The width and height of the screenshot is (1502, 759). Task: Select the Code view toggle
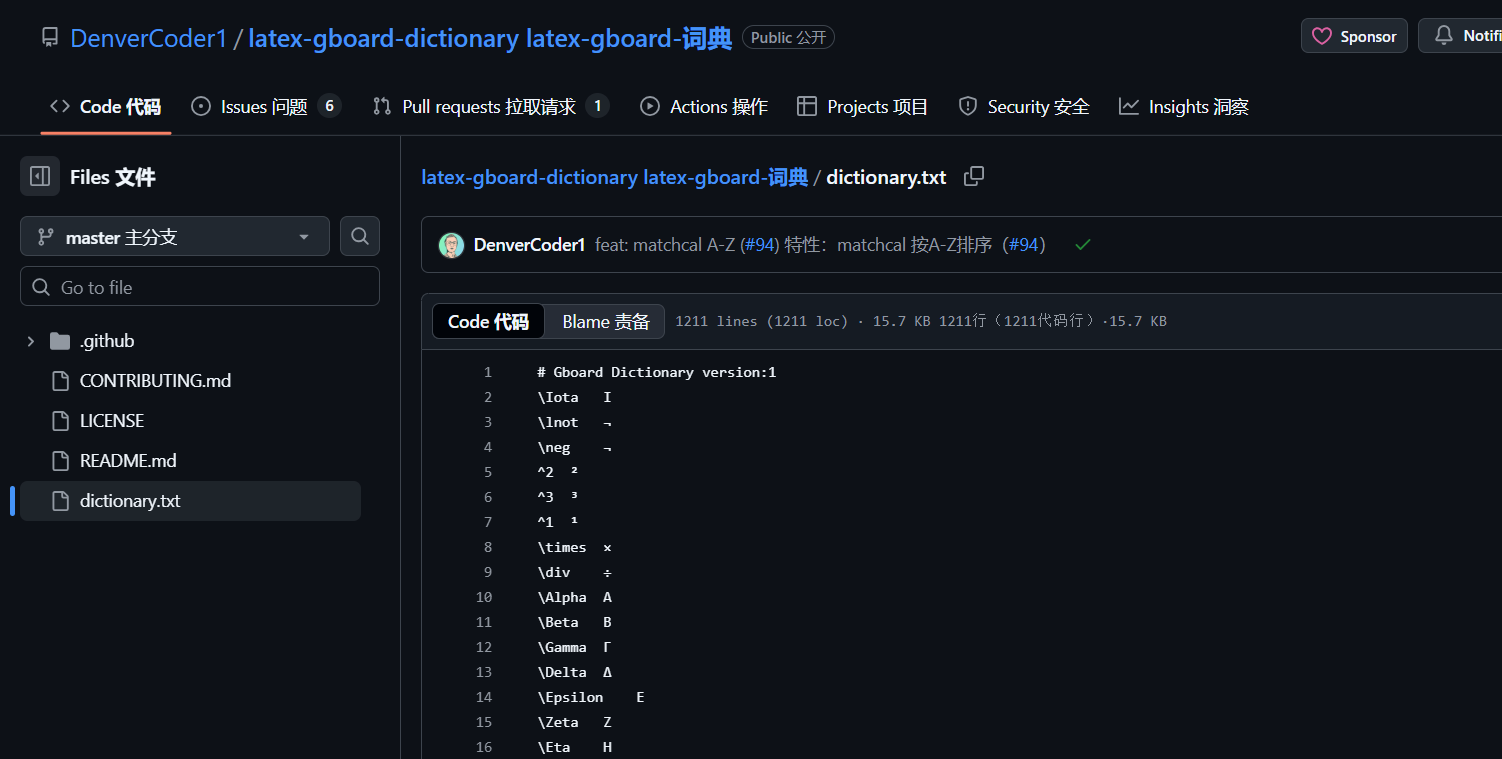(488, 321)
